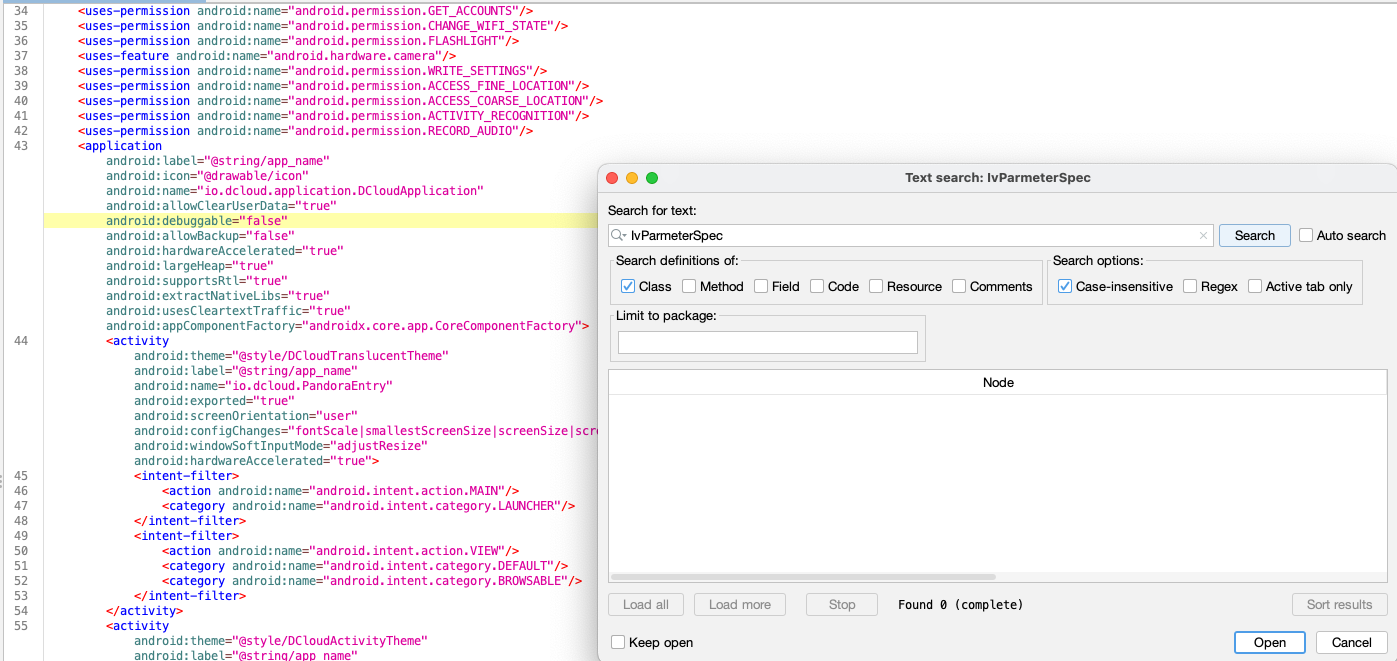This screenshot has height=661, width=1397.
Task: Click the GET_ACCOUNTS permission line
Action: pos(304,11)
